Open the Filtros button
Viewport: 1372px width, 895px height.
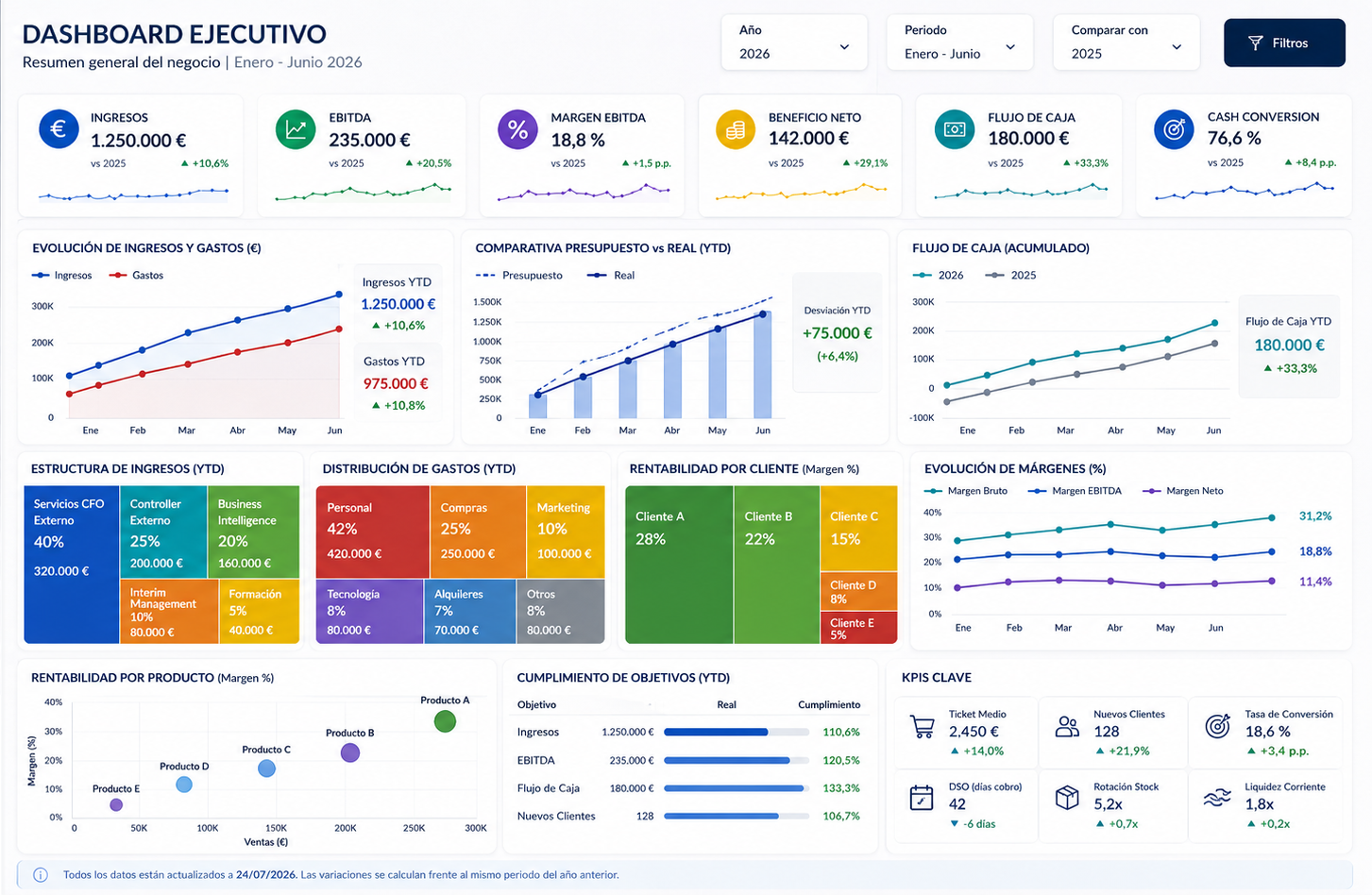(x=1284, y=42)
